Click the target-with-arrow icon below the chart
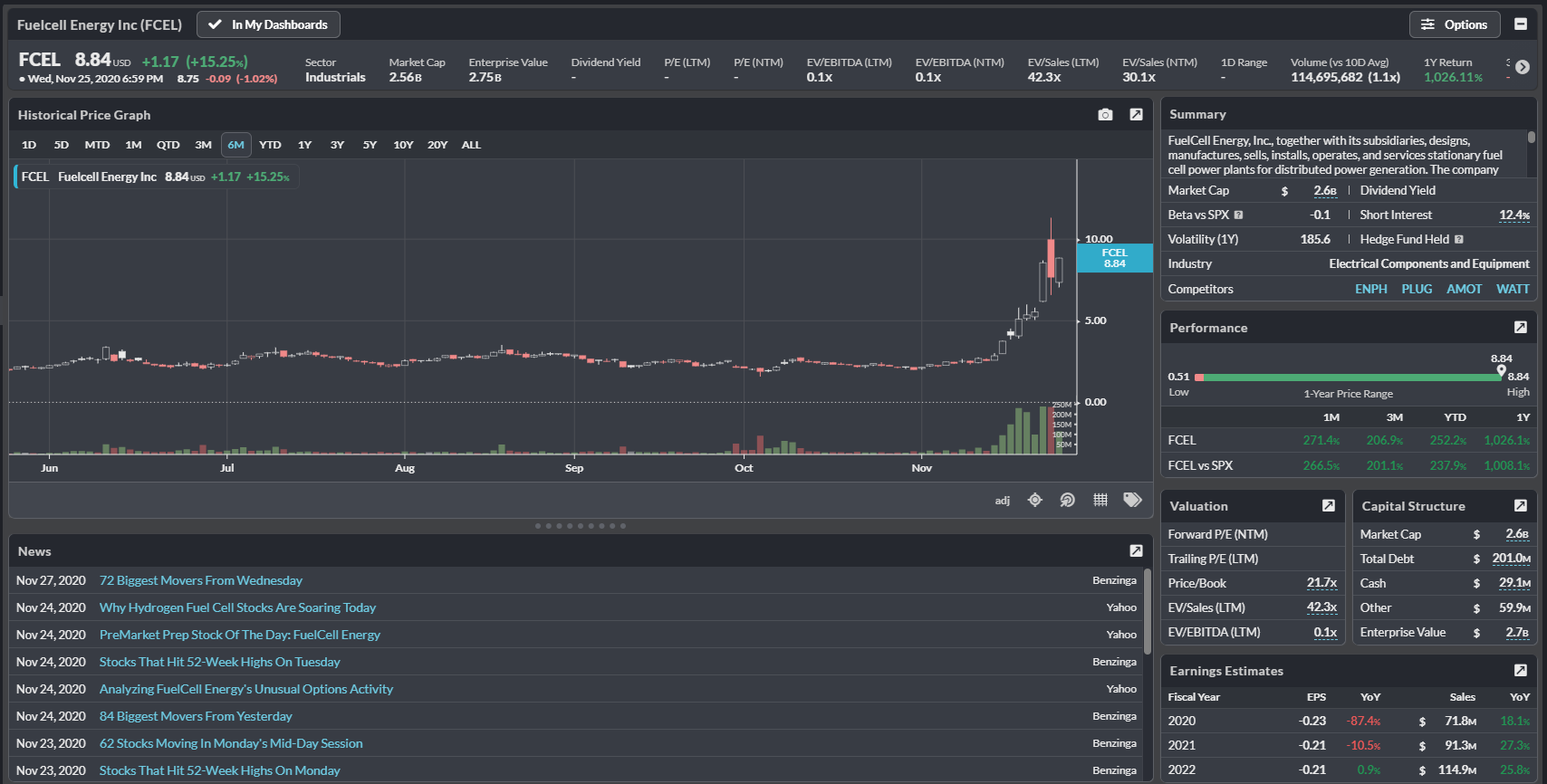The height and width of the screenshot is (784, 1547). tap(1068, 500)
